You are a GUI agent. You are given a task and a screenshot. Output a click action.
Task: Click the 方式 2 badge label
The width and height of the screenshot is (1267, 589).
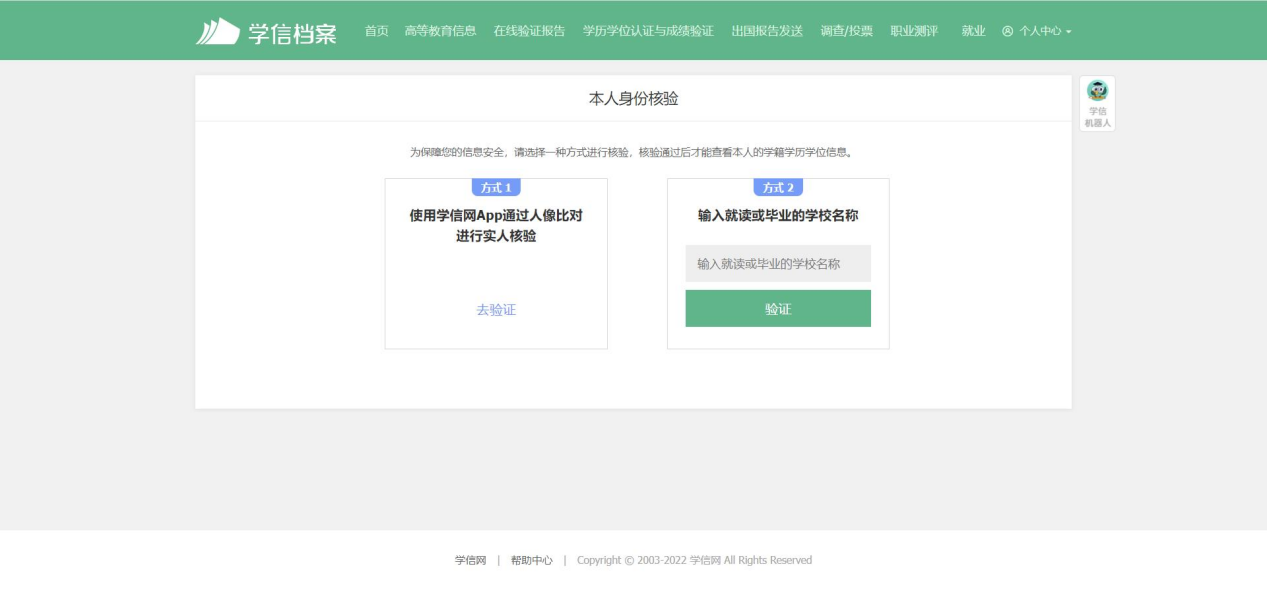click(778, 188)
